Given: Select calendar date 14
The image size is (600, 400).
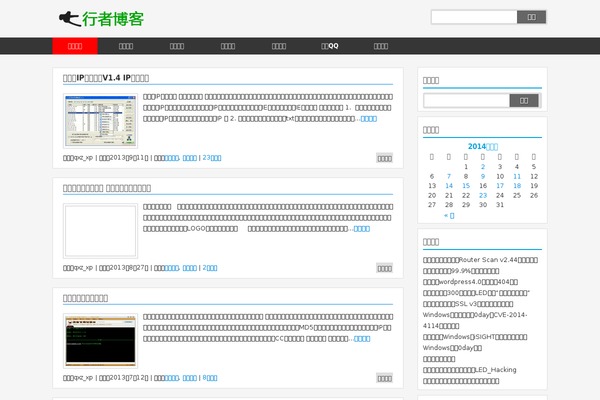Looking at the screenshot, I should tap(449, 186).
